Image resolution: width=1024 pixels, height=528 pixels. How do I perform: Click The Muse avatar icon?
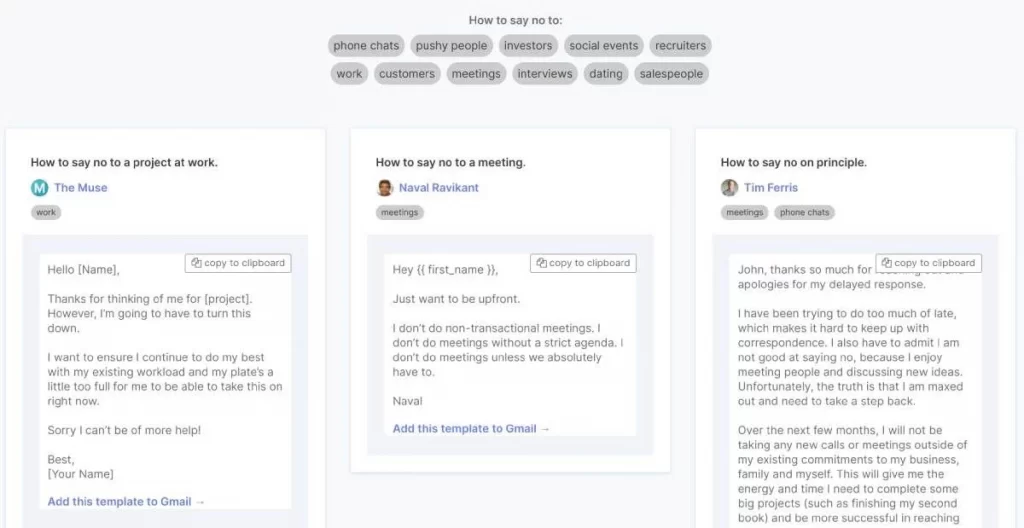click(40, 188)
